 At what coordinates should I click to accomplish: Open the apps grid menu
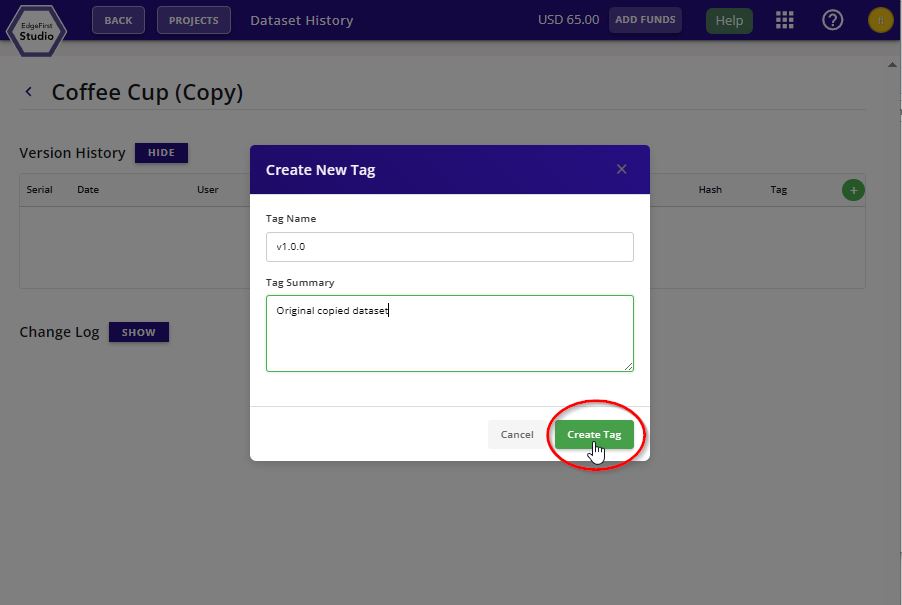[784, 19]
